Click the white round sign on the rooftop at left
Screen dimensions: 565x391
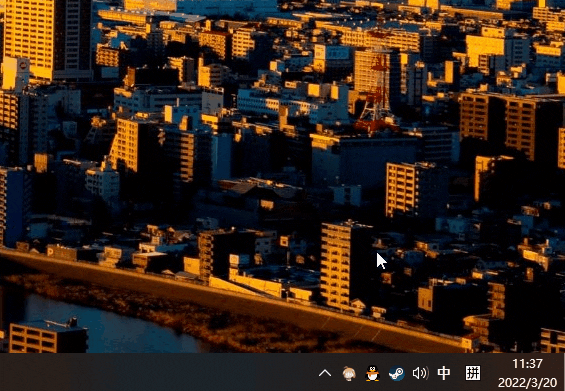[22, 66]
